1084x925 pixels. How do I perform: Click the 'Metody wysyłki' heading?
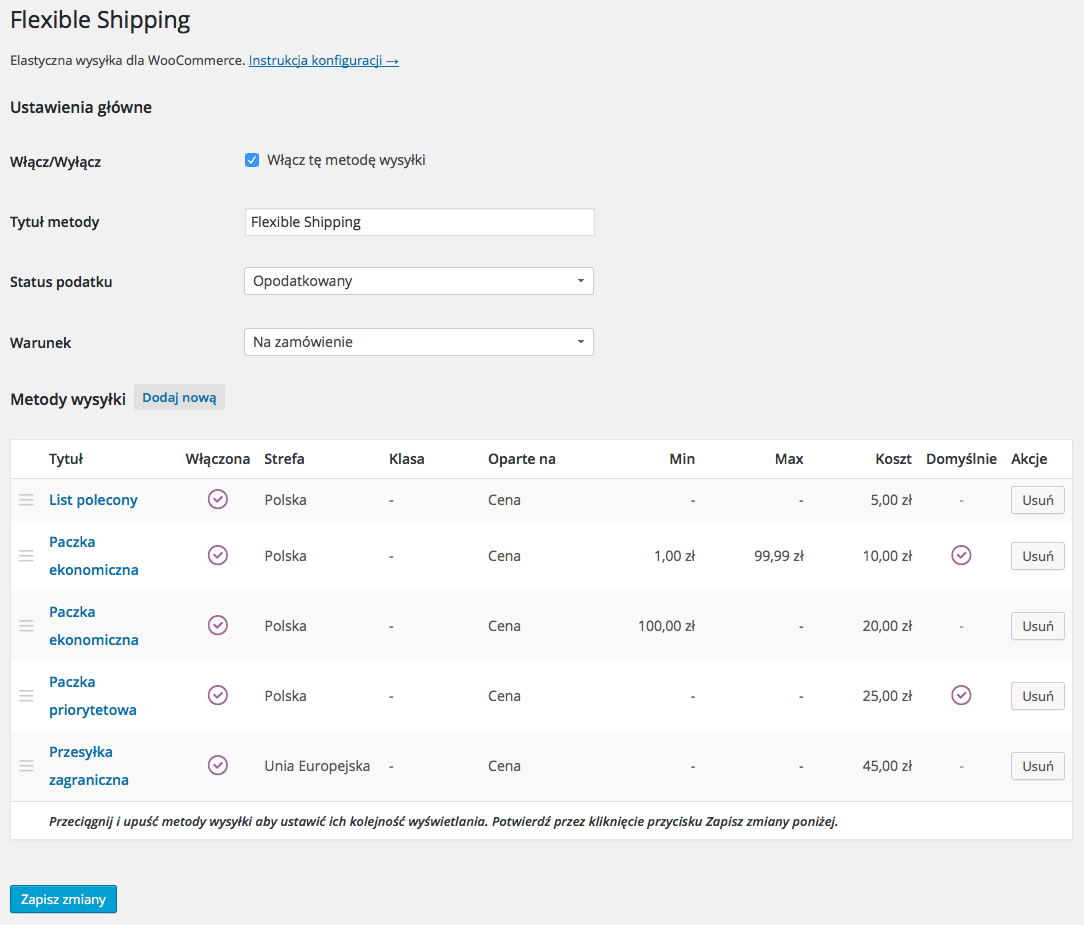coord(68,400)
